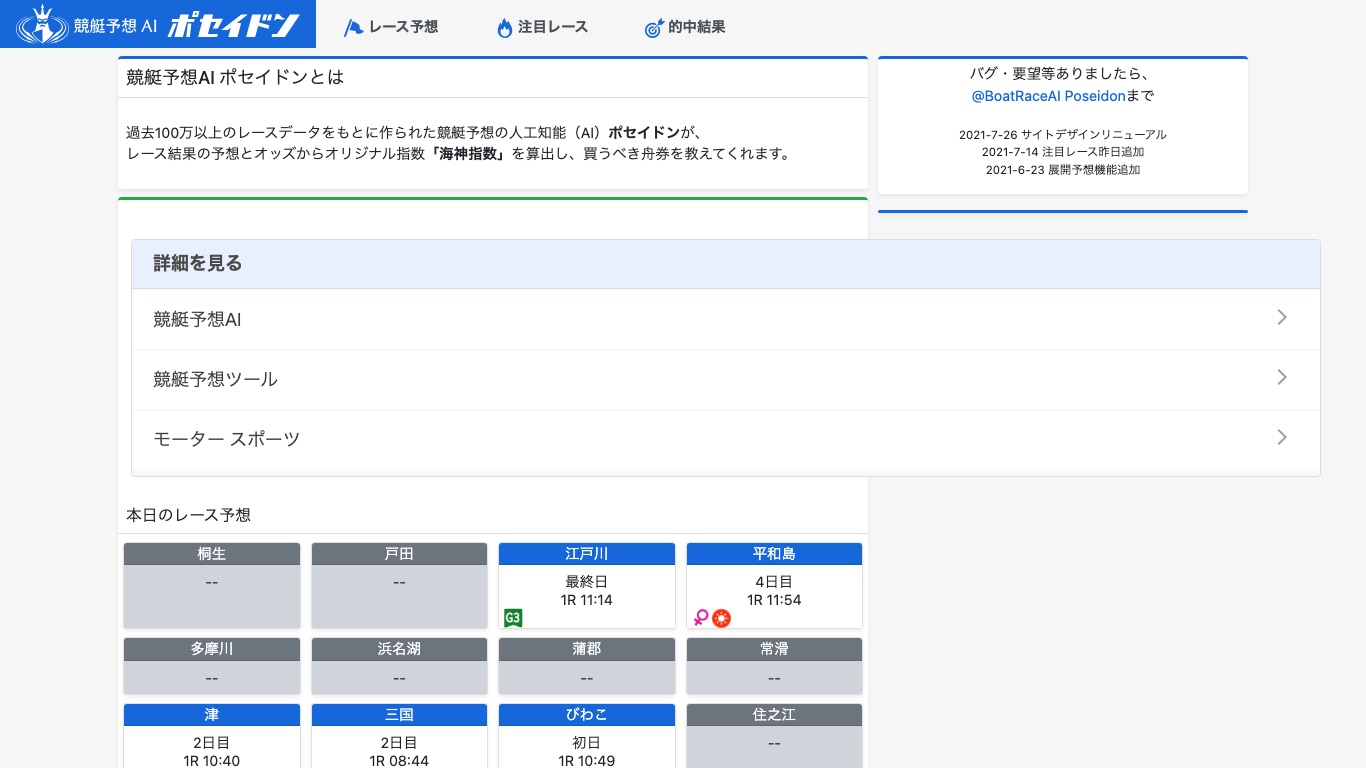Follow the @BoatRaceAI Poseidon link

[x=1048, y=96]
